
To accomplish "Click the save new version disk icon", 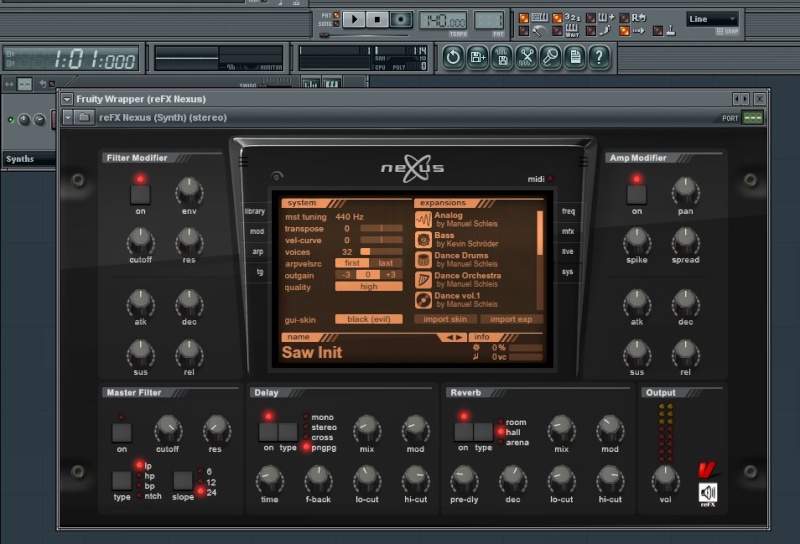I will tap(478, 57).
